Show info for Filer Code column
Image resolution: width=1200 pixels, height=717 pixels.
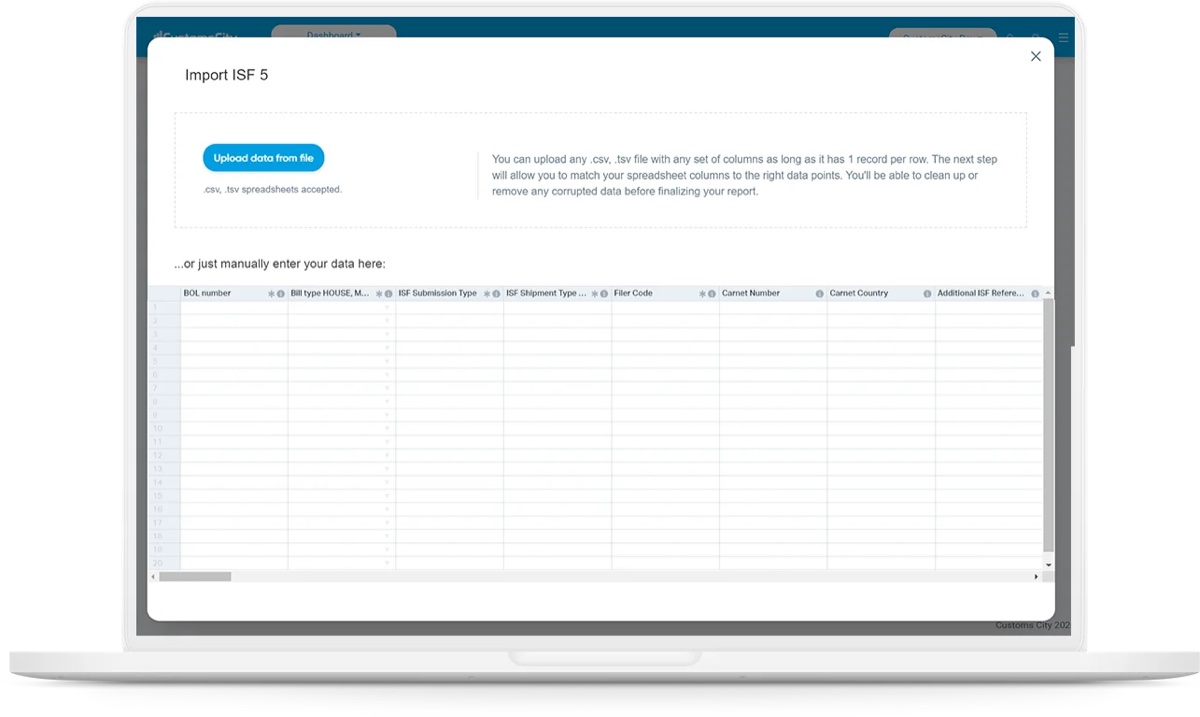pos(712,294)
